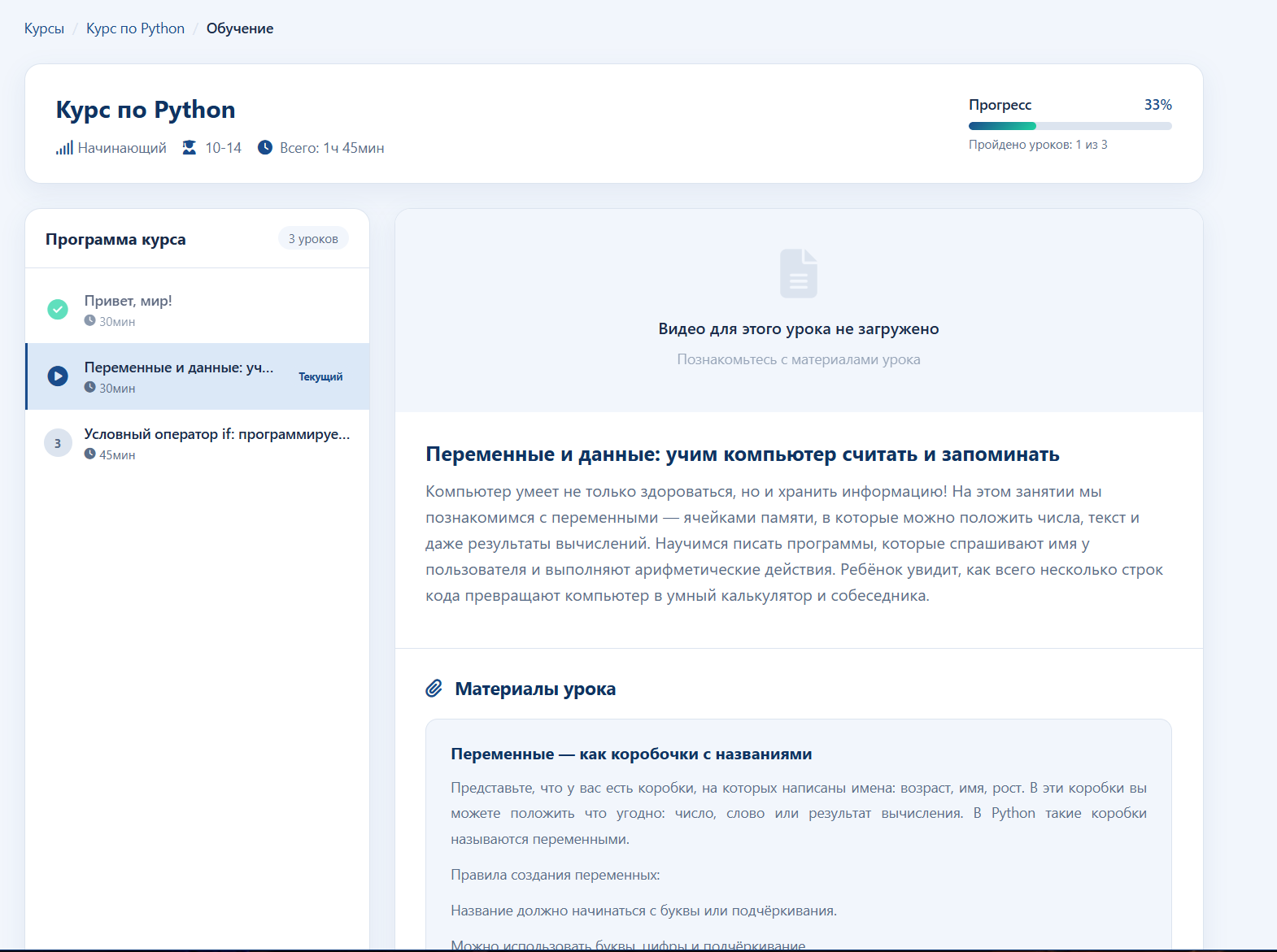This screenshot has width=1277, height=952.
Task: Click the green completed checkmark for Привет, мир!
Action: click(58, 310)
